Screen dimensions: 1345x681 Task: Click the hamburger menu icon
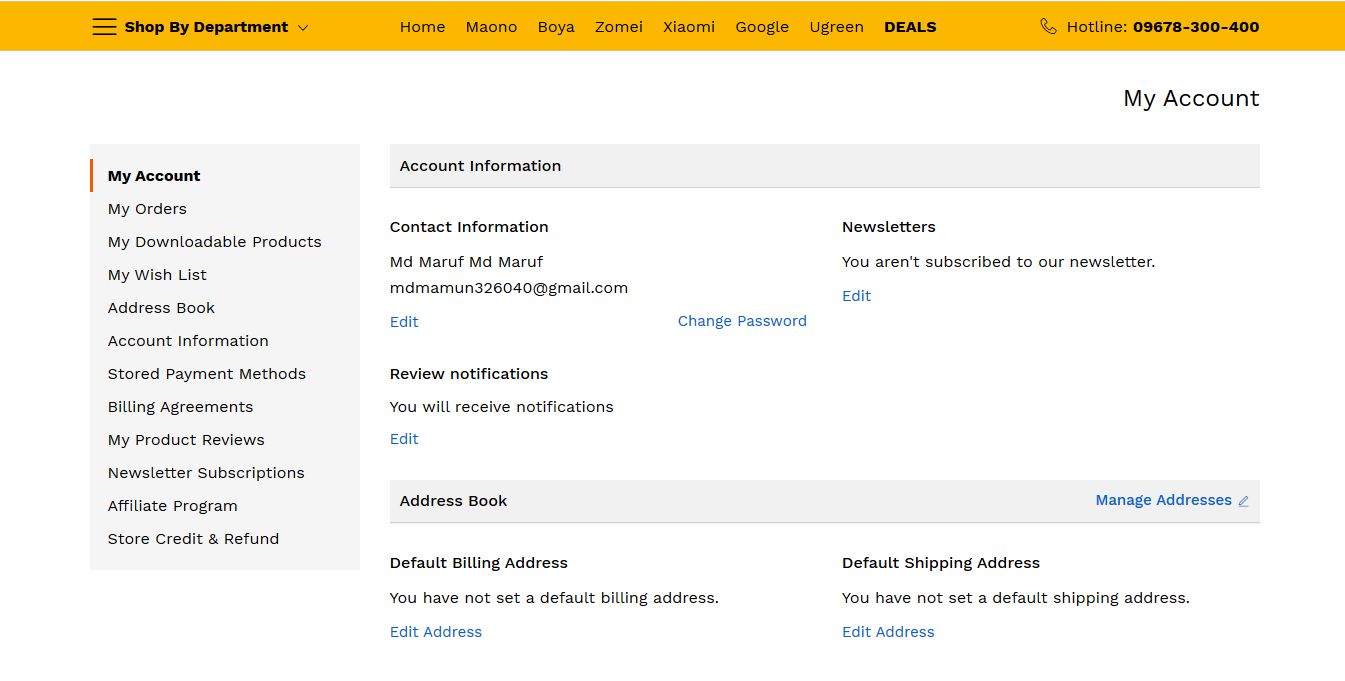pos(104,27)
